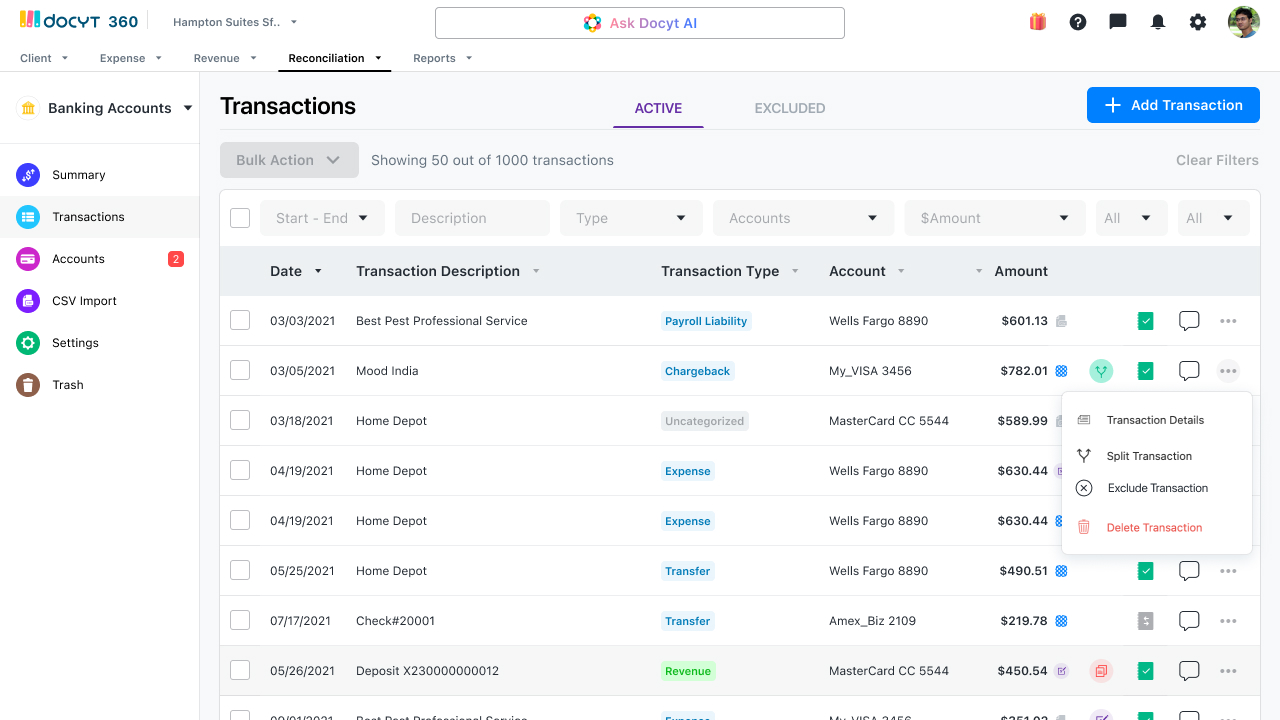Open the gift box icon in header
Viewport: 1280px width, 720px height.
[x=1038, y=22]
